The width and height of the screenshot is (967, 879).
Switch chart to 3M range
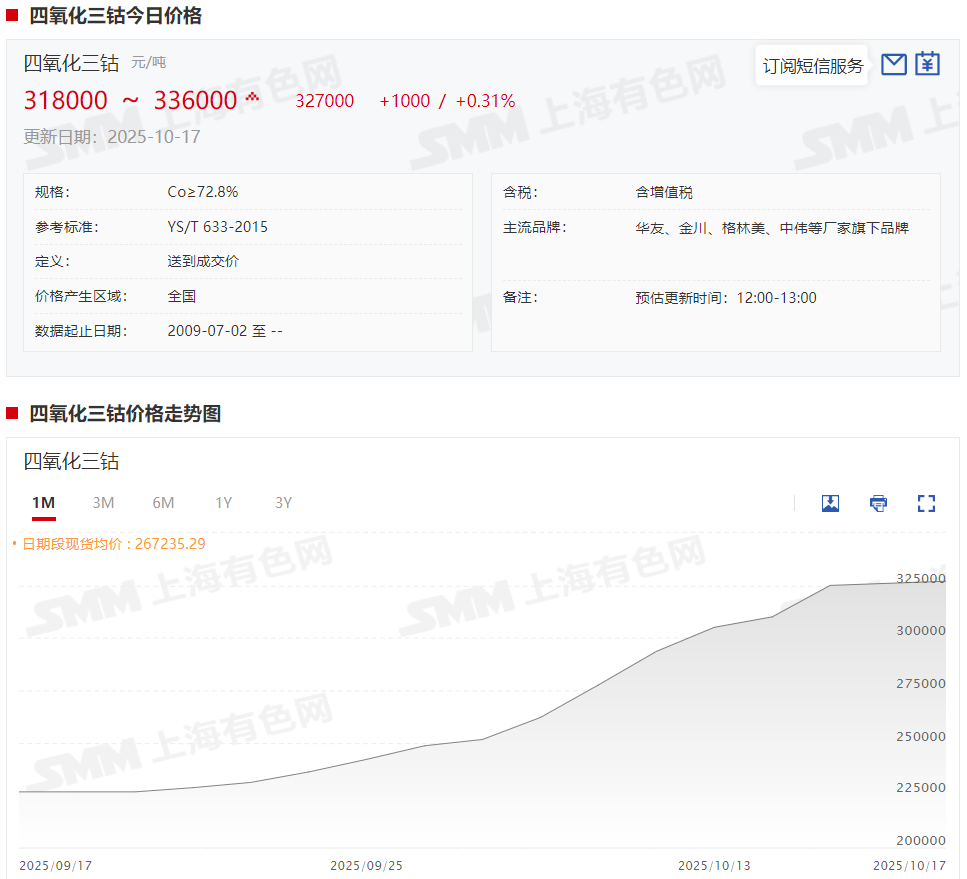coord(103,503)
